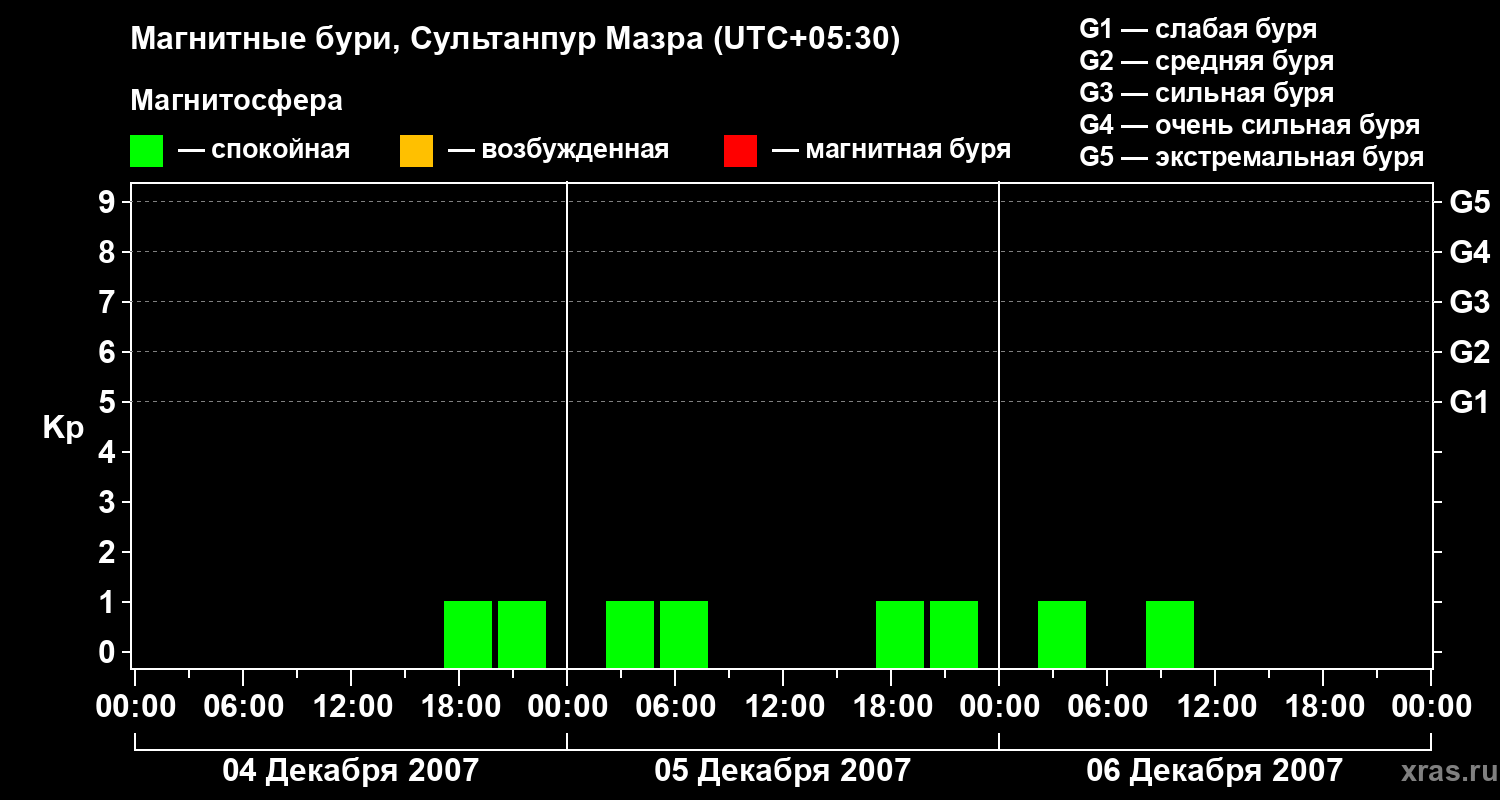Click the 'Kp' axis label
1500x800 pixels.
[63, 428]
